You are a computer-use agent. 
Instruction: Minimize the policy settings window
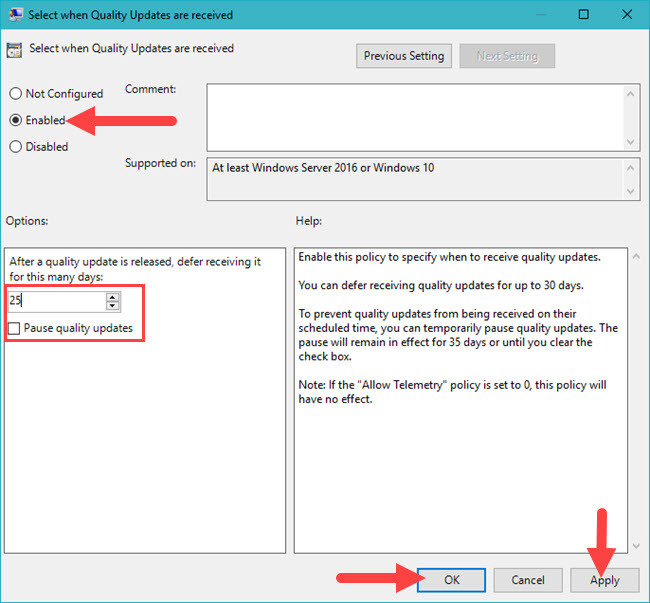(x=541, y=15)
